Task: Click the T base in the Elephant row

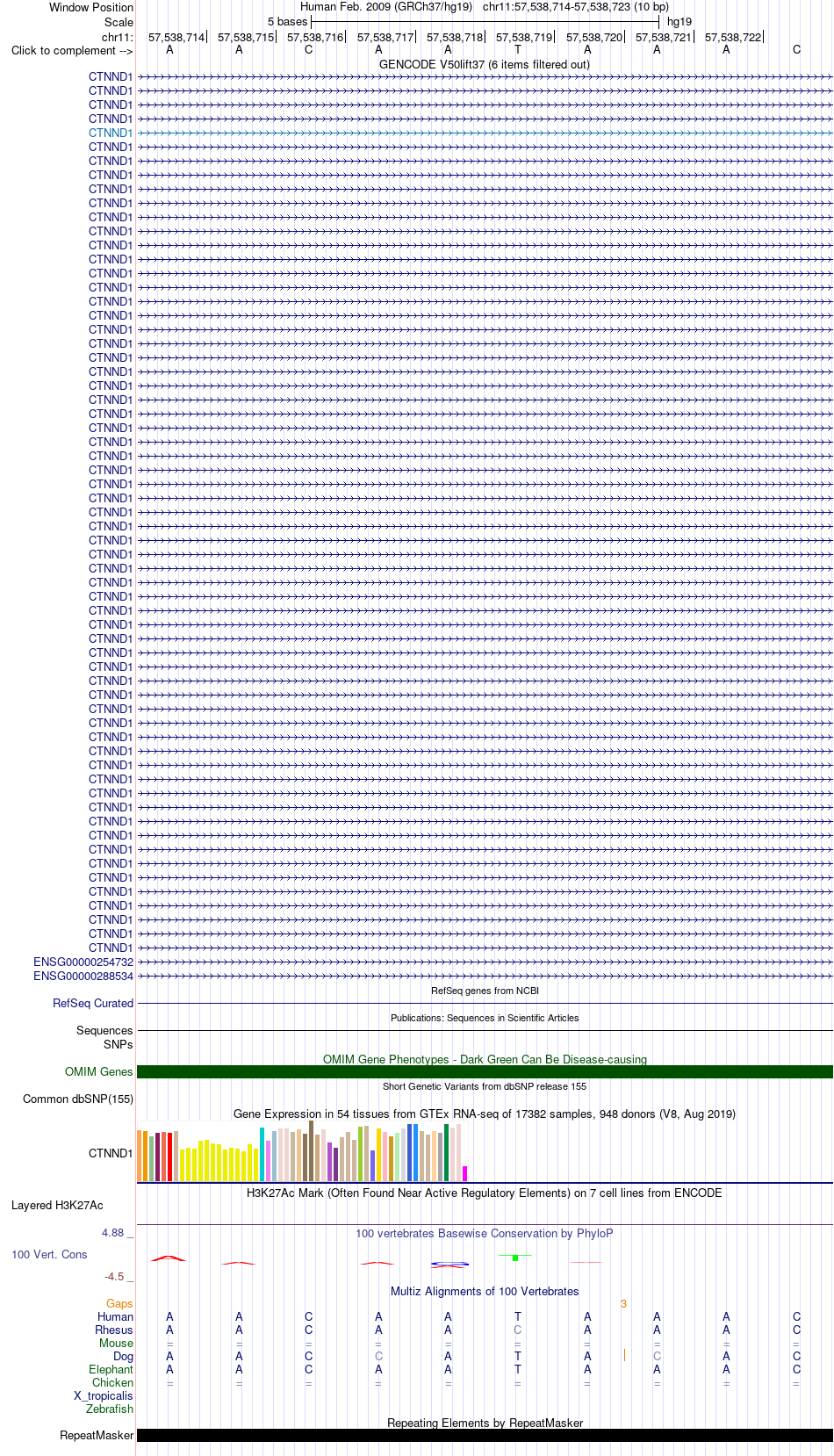Action: click(518, 1369)
